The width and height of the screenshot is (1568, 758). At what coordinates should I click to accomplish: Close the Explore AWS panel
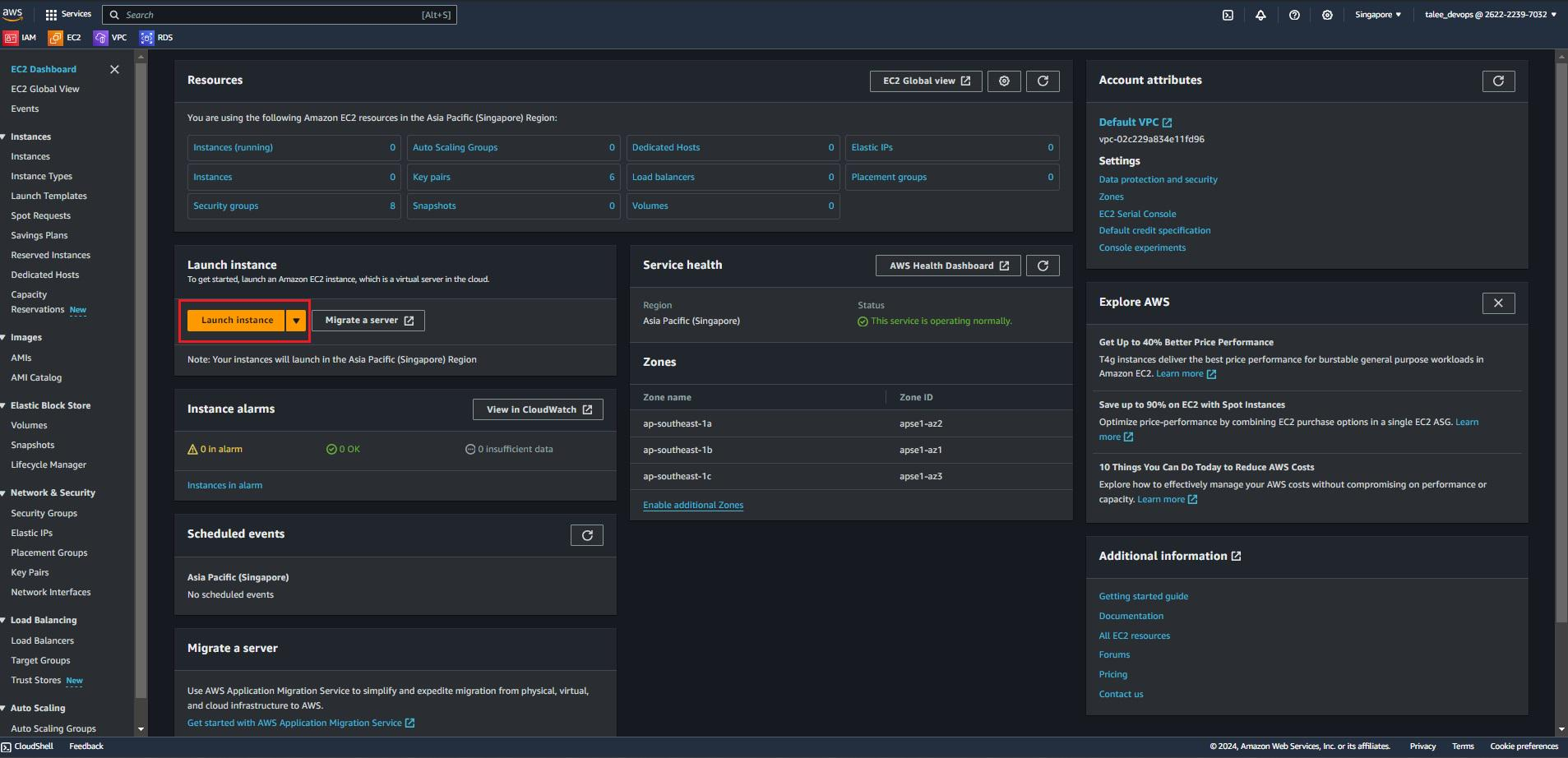1498,303
